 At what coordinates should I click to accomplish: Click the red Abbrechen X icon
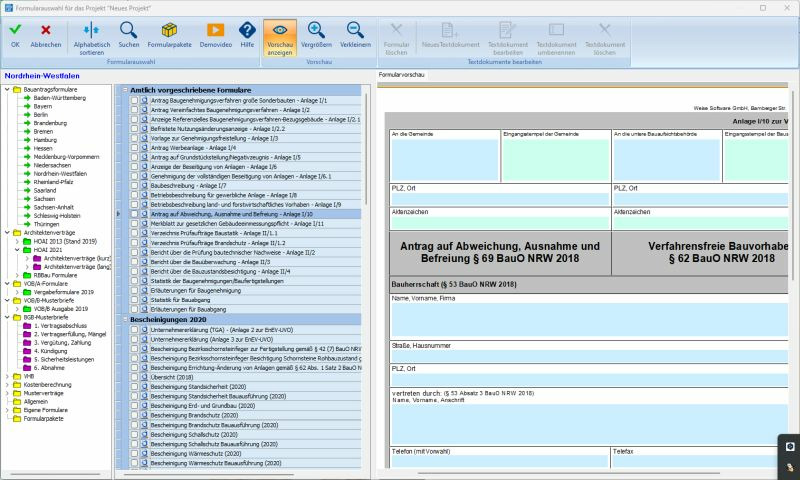(45, 30)
